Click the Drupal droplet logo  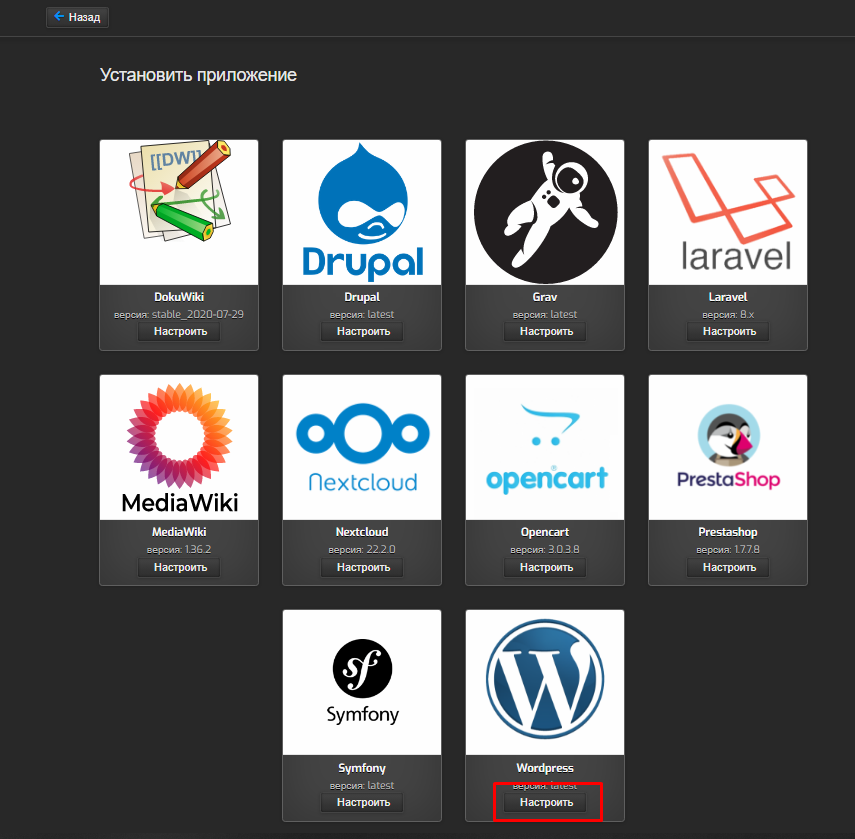point(362,212)
